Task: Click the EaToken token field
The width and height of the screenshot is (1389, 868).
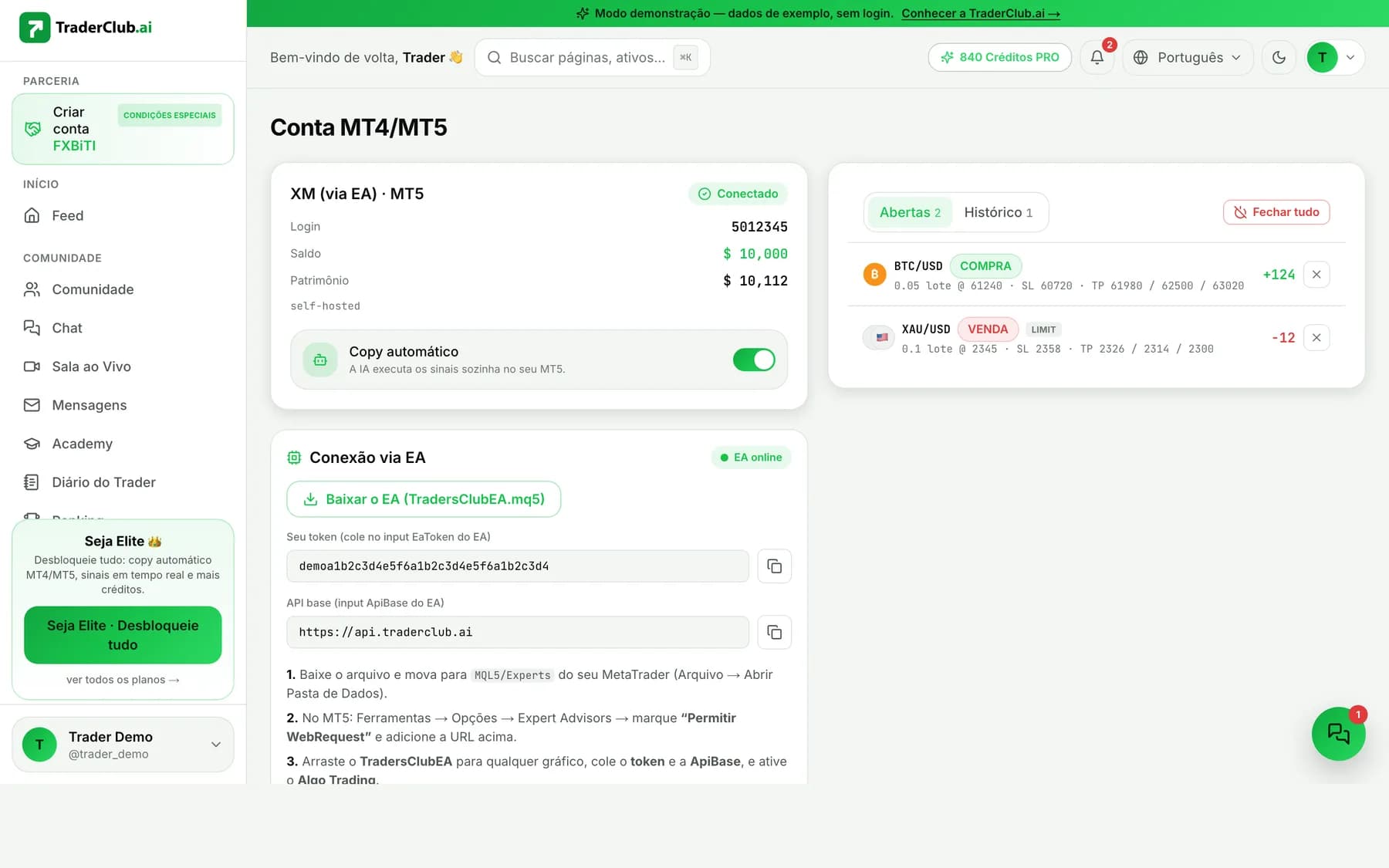Action: (x=518, y=566)
